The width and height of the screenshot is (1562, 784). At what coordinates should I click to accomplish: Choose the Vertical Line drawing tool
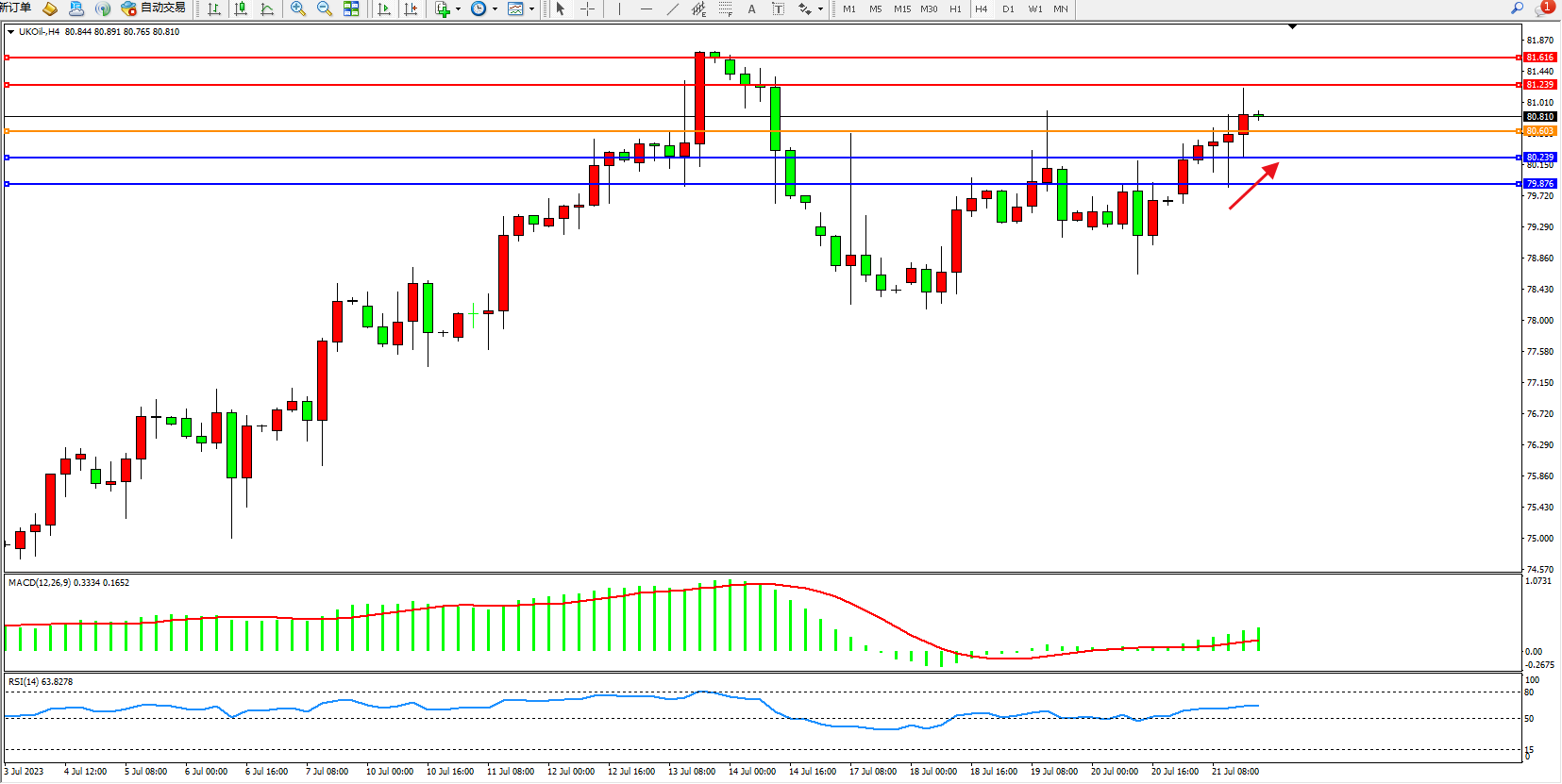[619, 8]
